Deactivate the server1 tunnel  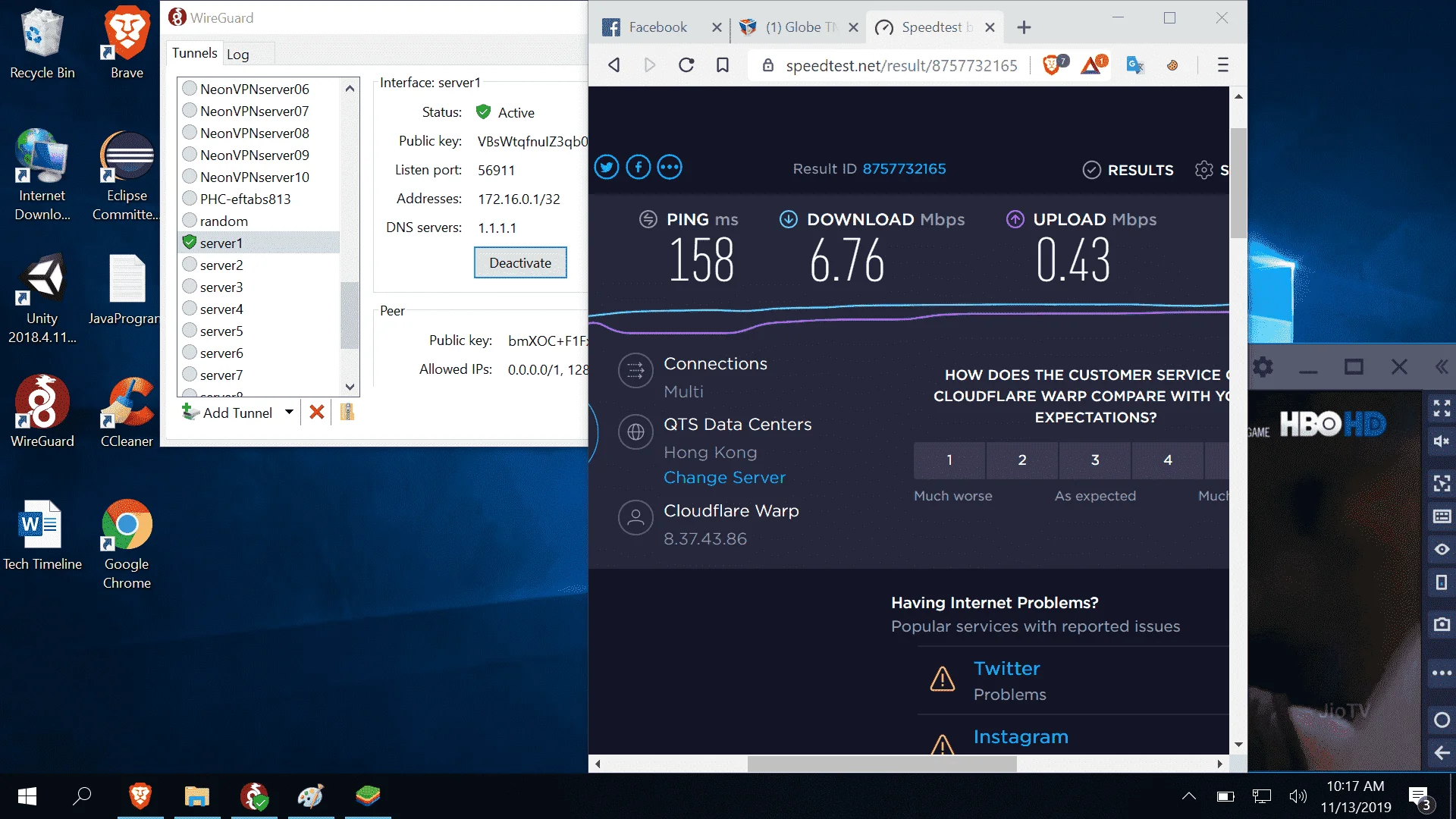pos(520,263)
